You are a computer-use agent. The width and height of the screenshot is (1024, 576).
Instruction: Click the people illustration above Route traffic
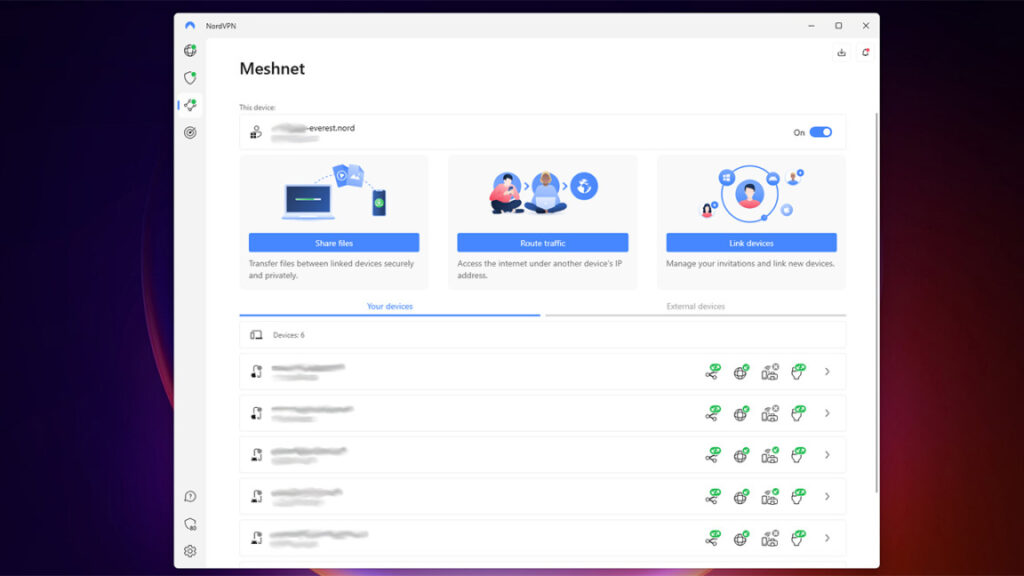543,193
